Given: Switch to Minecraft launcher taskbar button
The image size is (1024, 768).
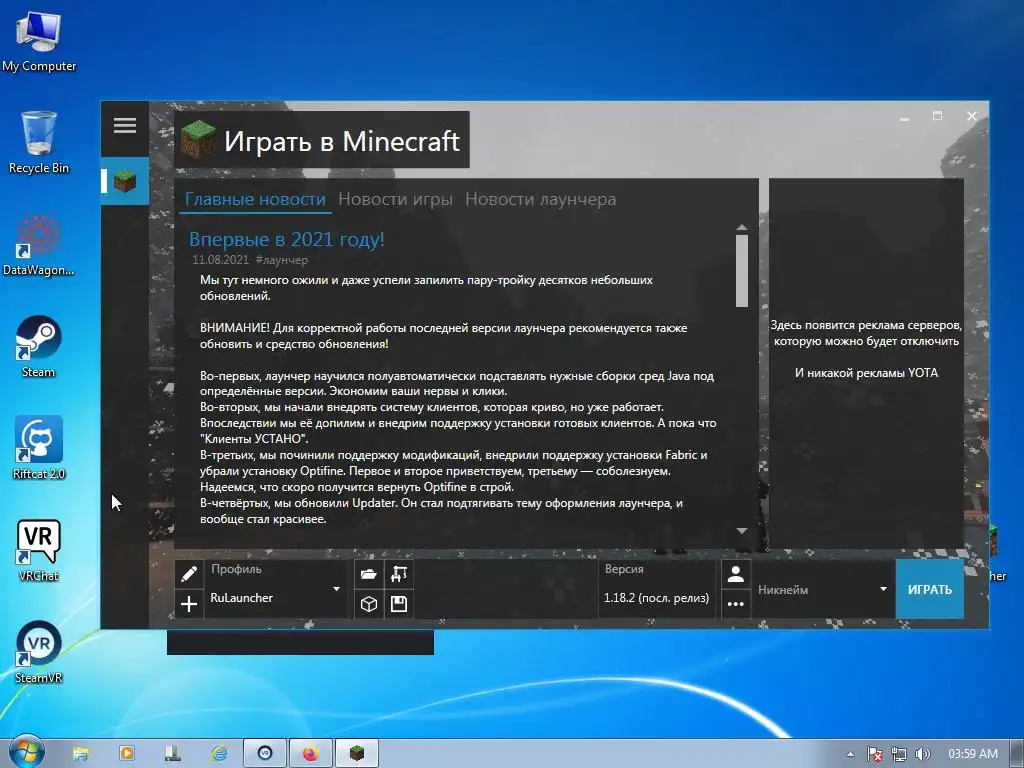Looking at the screenshot, I should click(357, 754).
